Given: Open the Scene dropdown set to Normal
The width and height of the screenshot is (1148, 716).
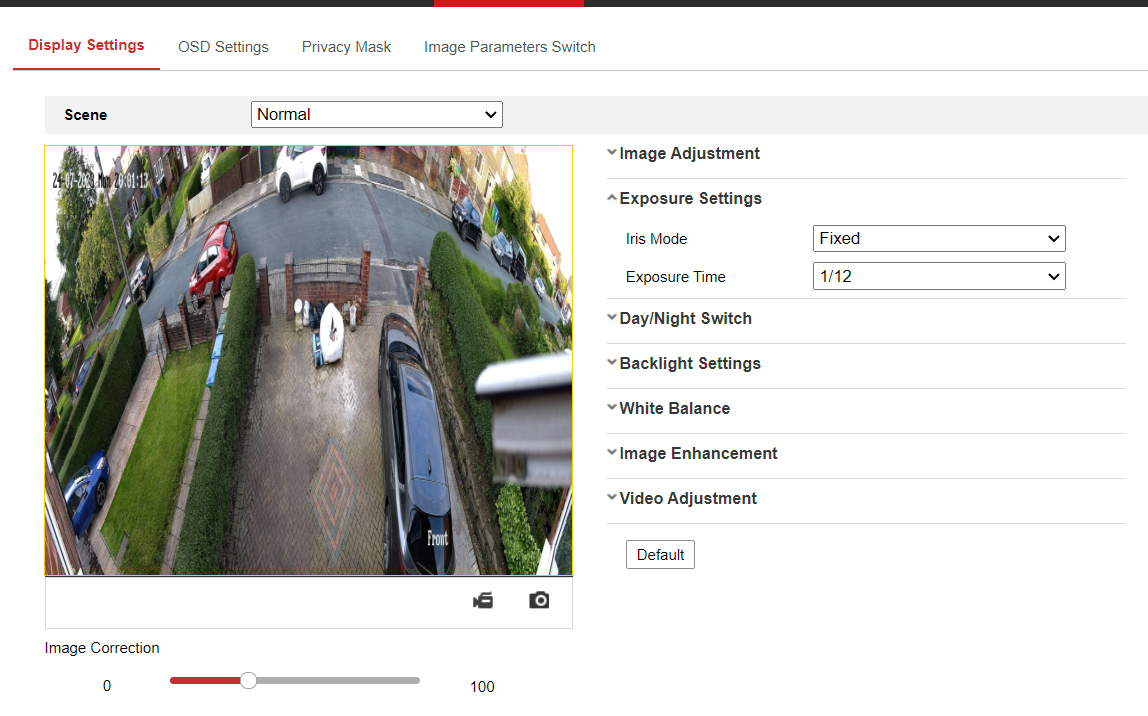Looking at the screenshot, I should pos(376,115).
